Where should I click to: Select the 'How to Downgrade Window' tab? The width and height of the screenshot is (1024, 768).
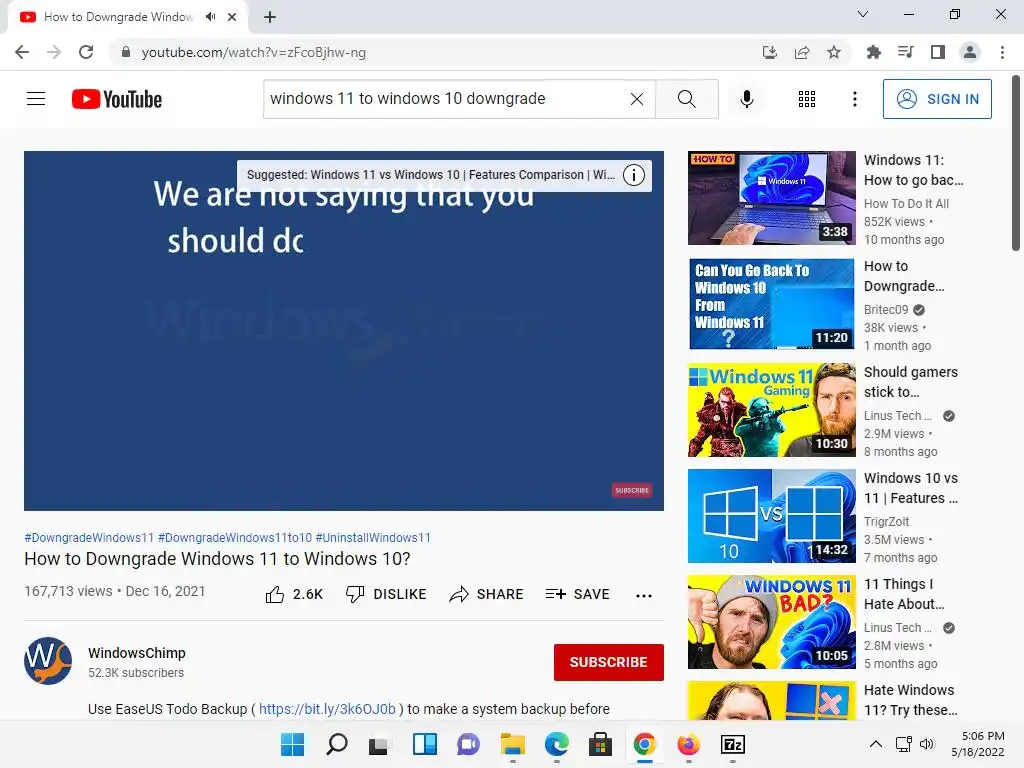[118, 17]
